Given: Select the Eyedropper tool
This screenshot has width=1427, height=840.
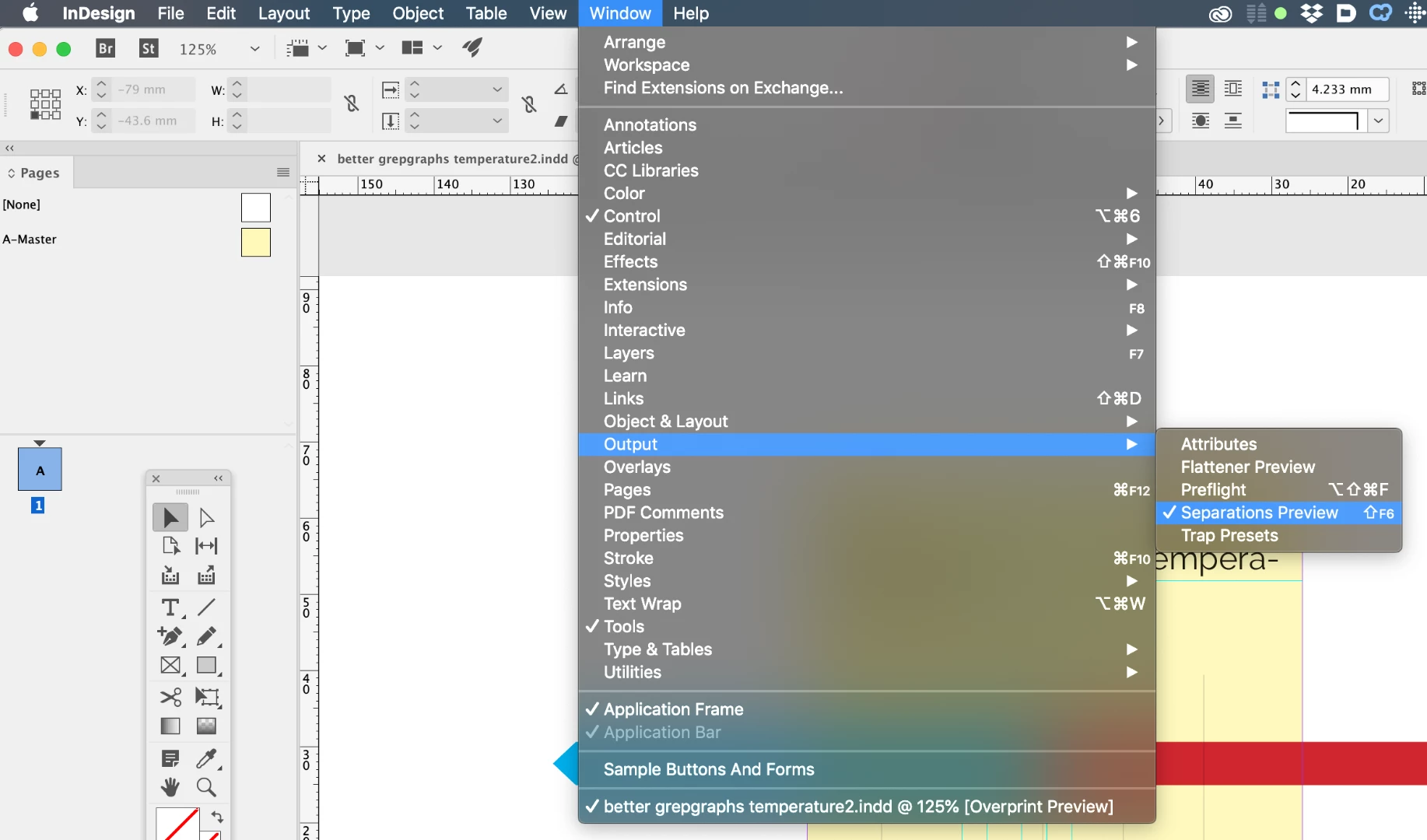Looking at the screenshot, I should click(x=206, y=758).
